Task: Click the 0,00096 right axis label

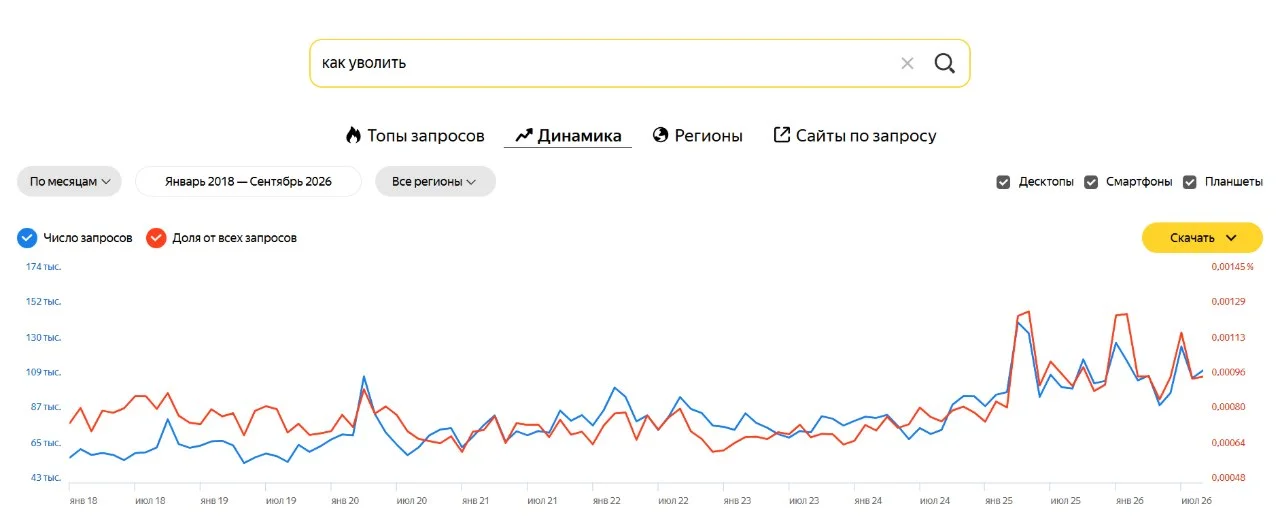Action: [x=1228, y=372]
